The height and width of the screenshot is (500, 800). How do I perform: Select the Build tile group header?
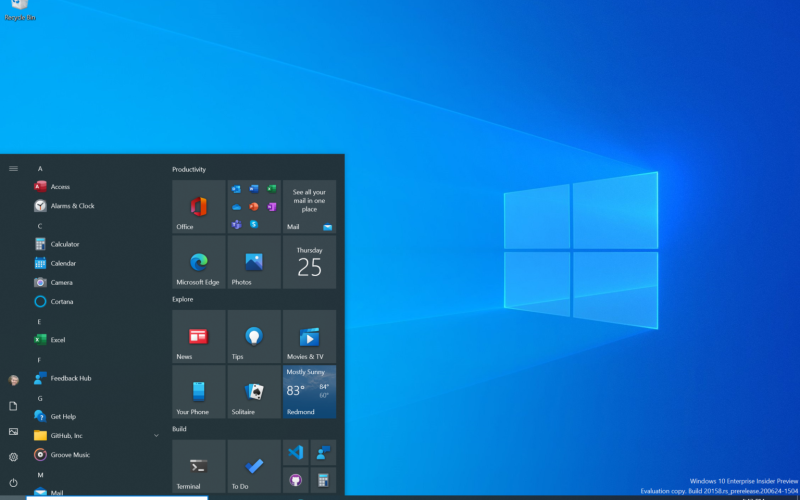pos(179,429)
